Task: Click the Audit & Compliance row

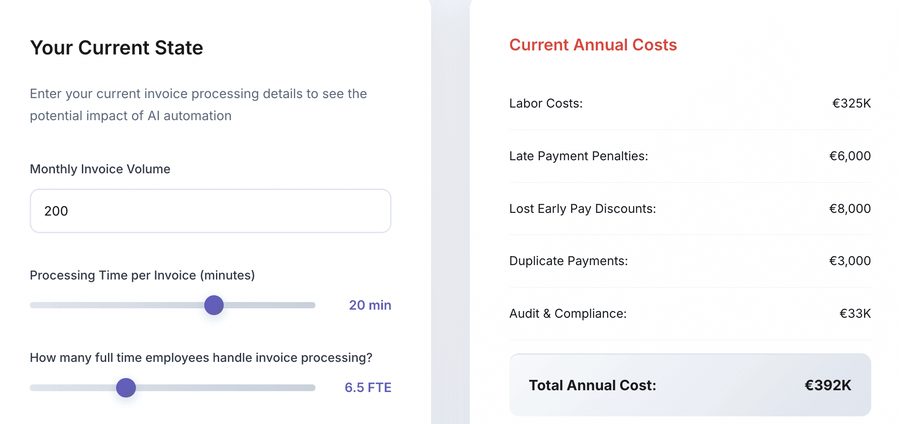Action: (690, 314)
